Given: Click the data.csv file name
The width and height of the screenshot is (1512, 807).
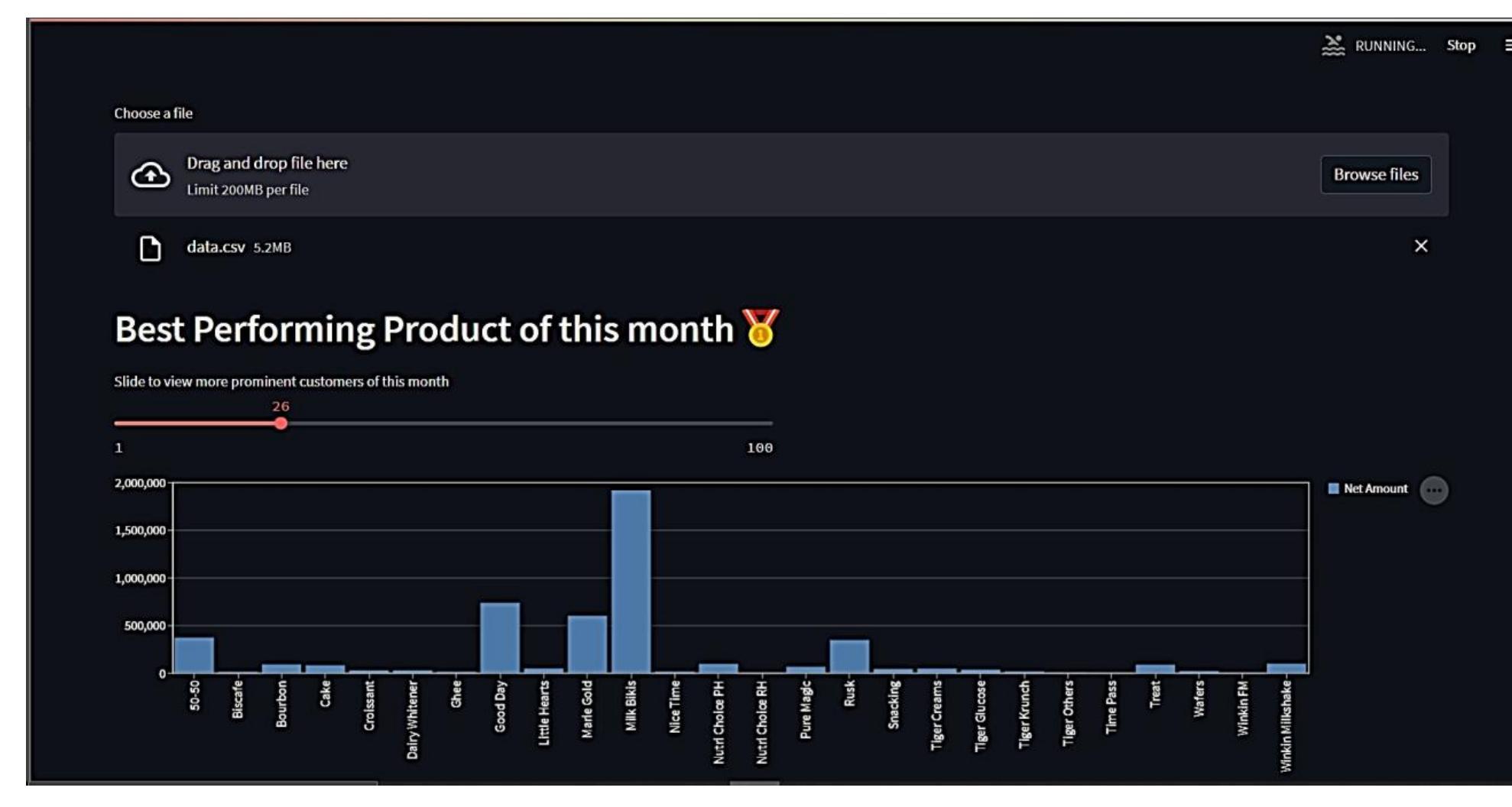Looking at the screenshot, I should [216, 248].
